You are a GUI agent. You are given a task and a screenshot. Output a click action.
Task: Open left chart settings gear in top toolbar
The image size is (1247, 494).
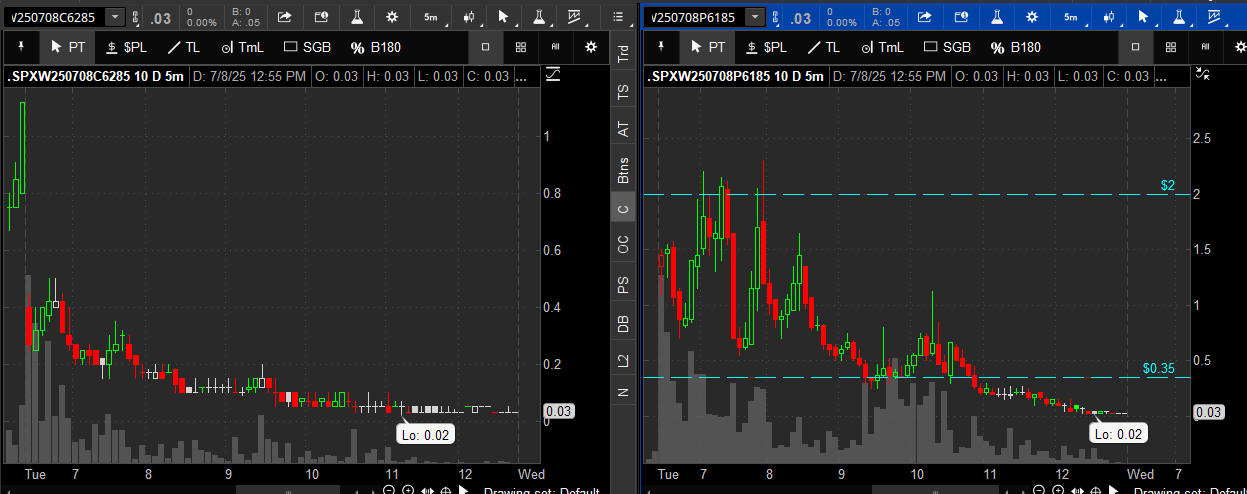(x=391, y=17)
